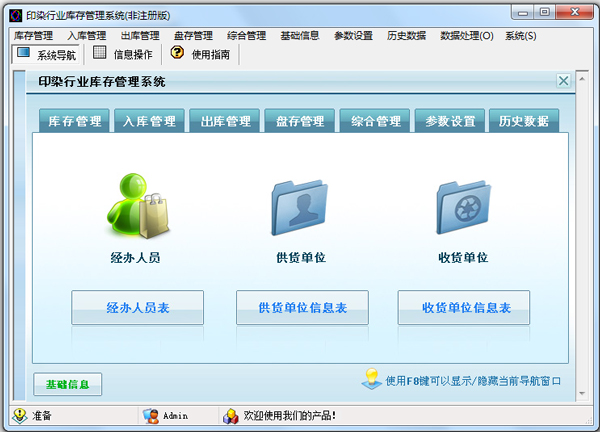Image resolution: width=600 pixels, height=432 pixels.
Task: Click the Admin user icon in status bar
Action: [151, 416]
